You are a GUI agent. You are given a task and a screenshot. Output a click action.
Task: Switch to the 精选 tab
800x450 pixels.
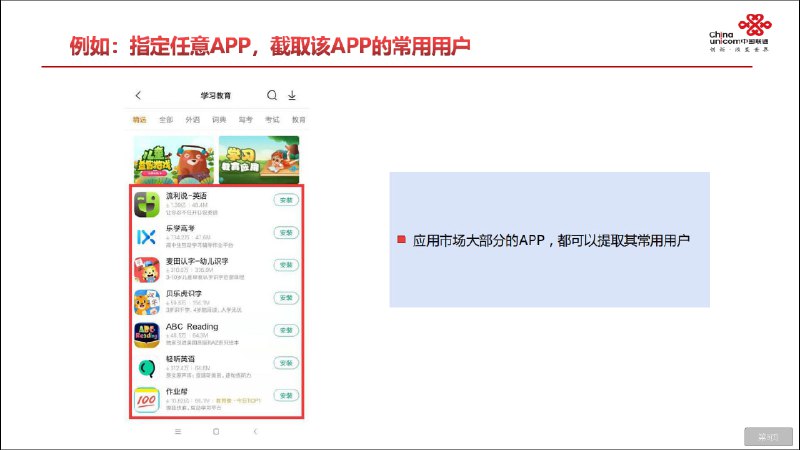(x=140, y=120)
